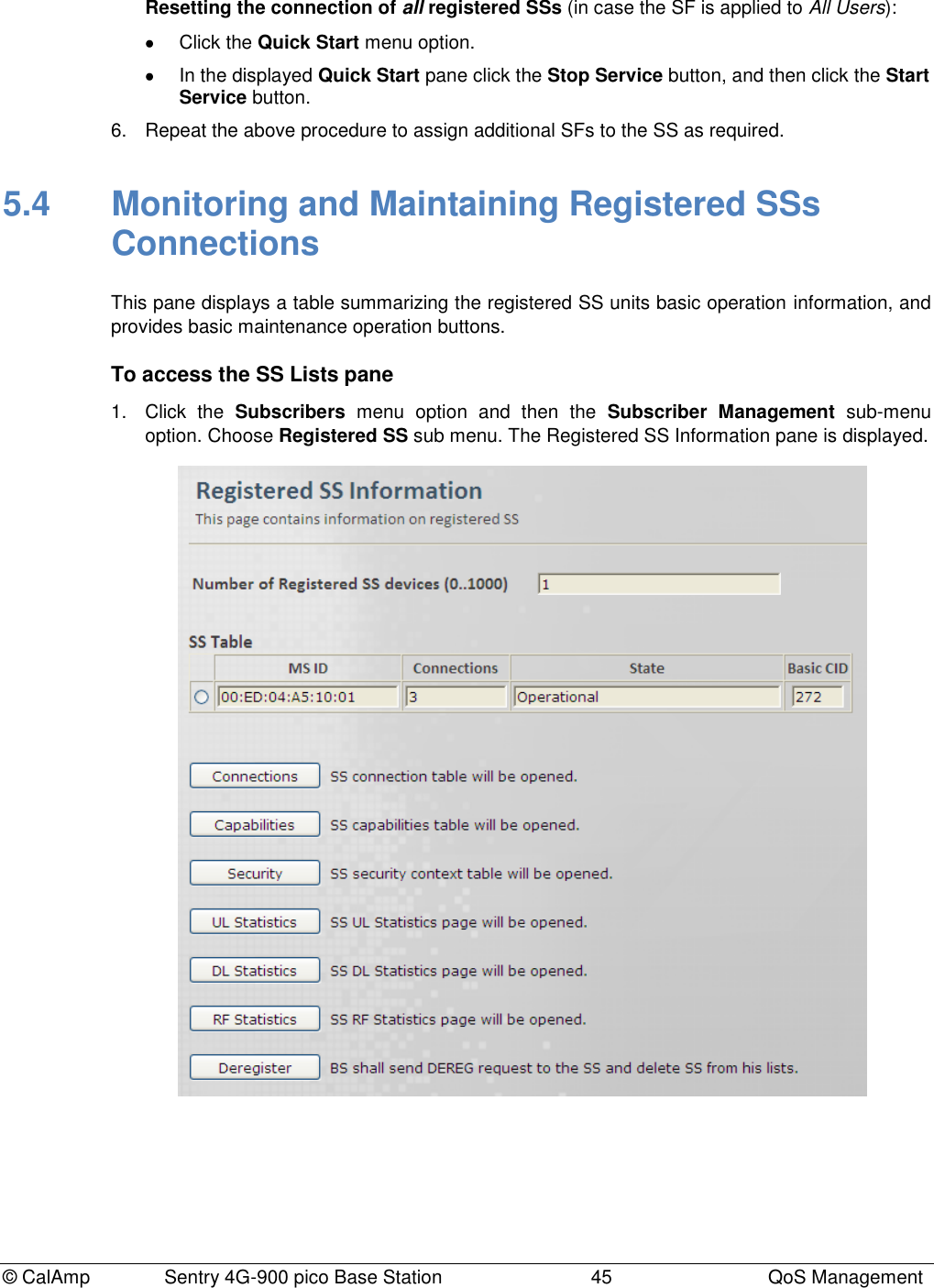This screenshot has width=934, height=1288.
Task: Open DL Statistics page
Action: [255, 970]
